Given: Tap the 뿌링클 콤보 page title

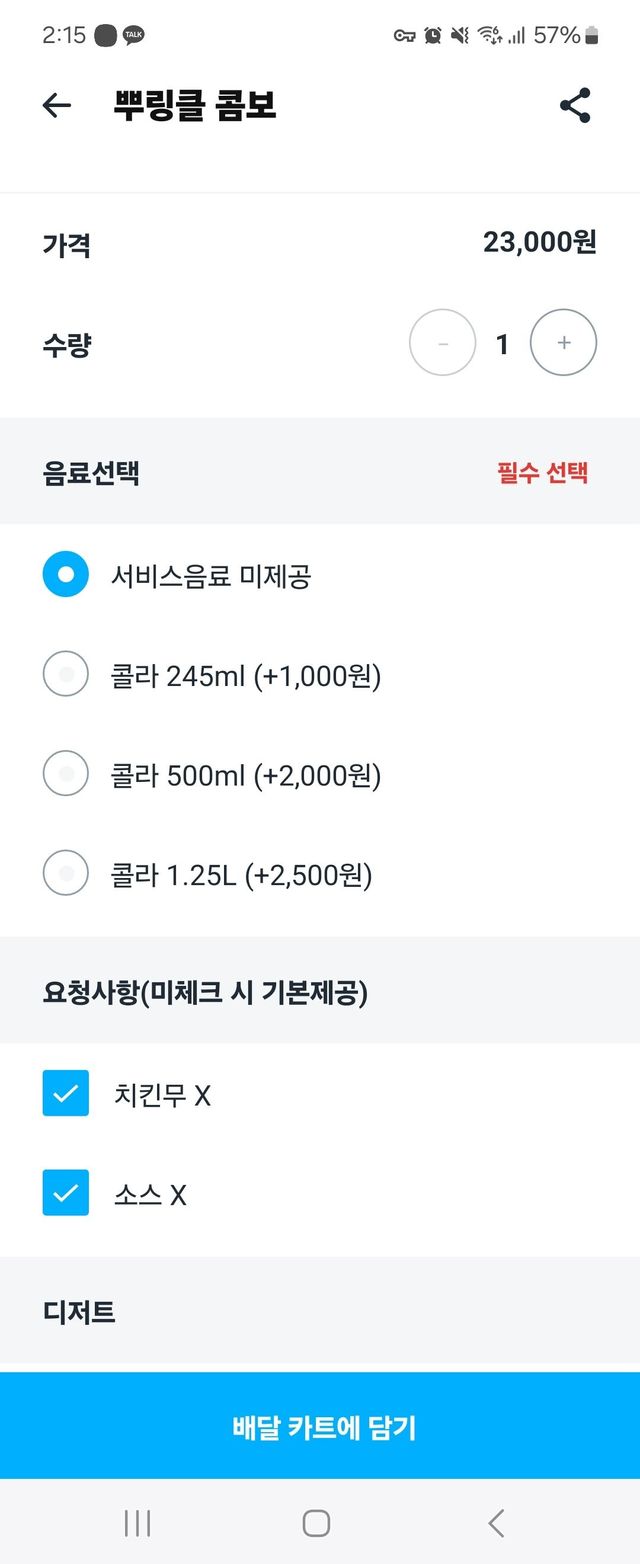Looking at the screenshot, I should (x=195, y=106).
